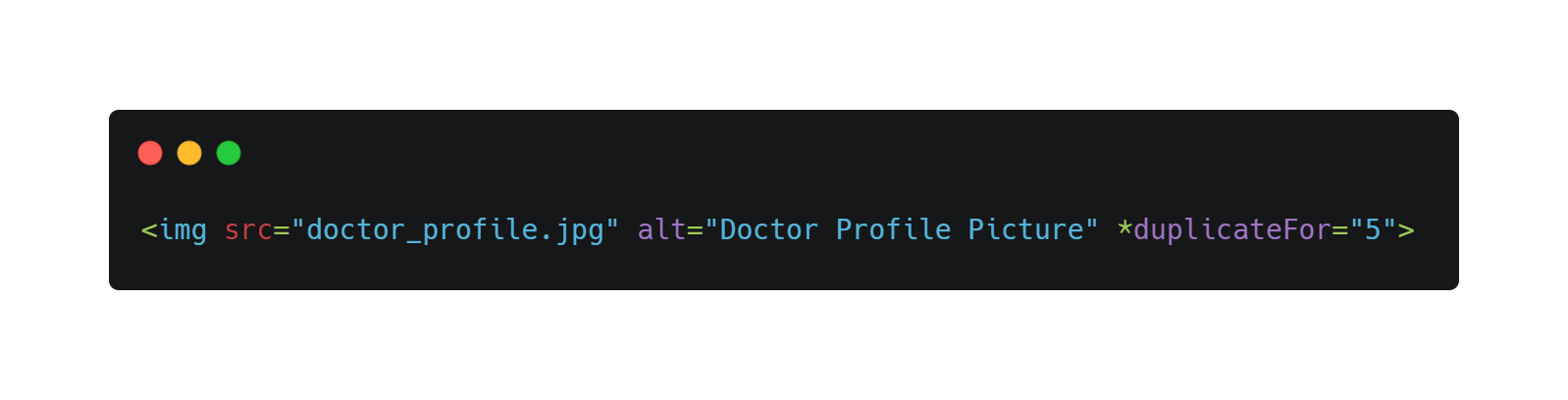Click the word profile in filename

click(480, 231)
